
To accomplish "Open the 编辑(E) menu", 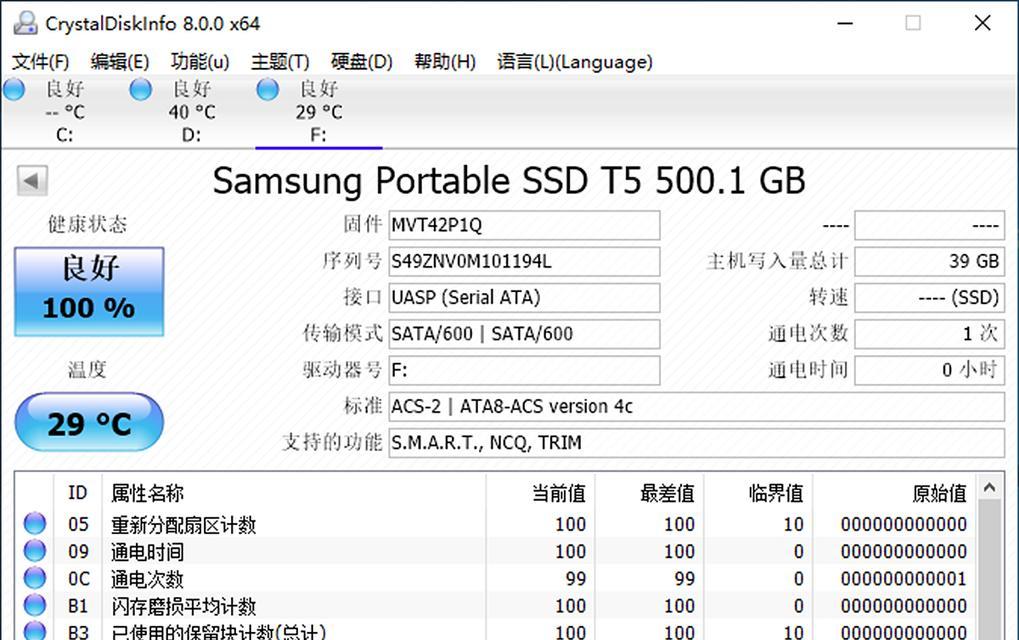I will click(120, 62).
